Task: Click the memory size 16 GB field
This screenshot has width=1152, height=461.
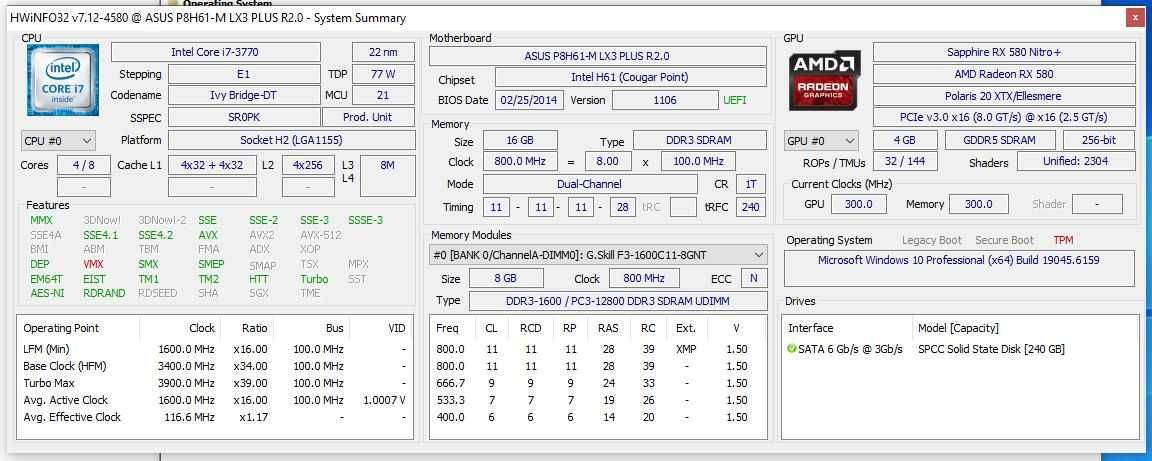Action: [520, 140]
